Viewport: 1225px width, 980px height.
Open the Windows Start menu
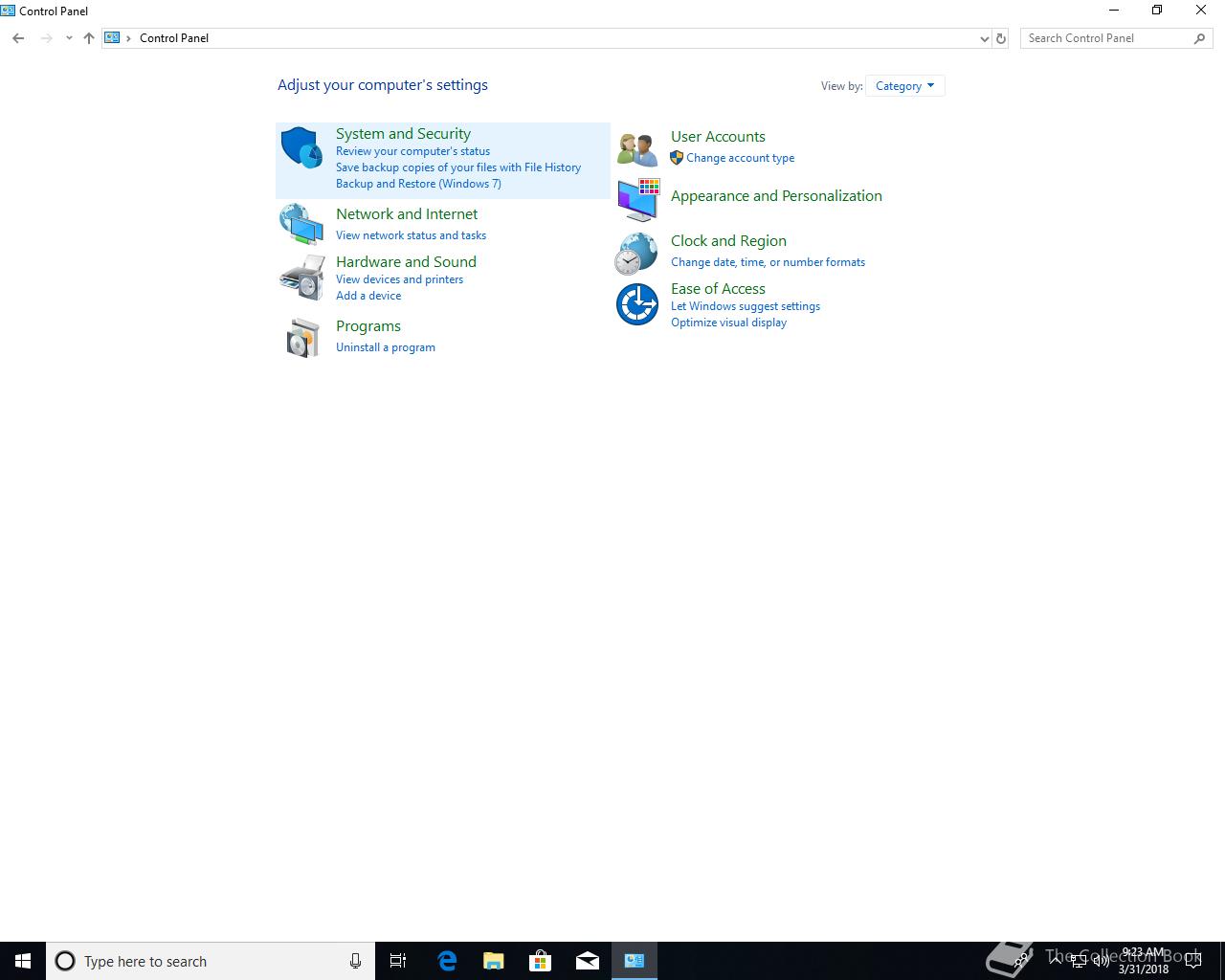23,961
